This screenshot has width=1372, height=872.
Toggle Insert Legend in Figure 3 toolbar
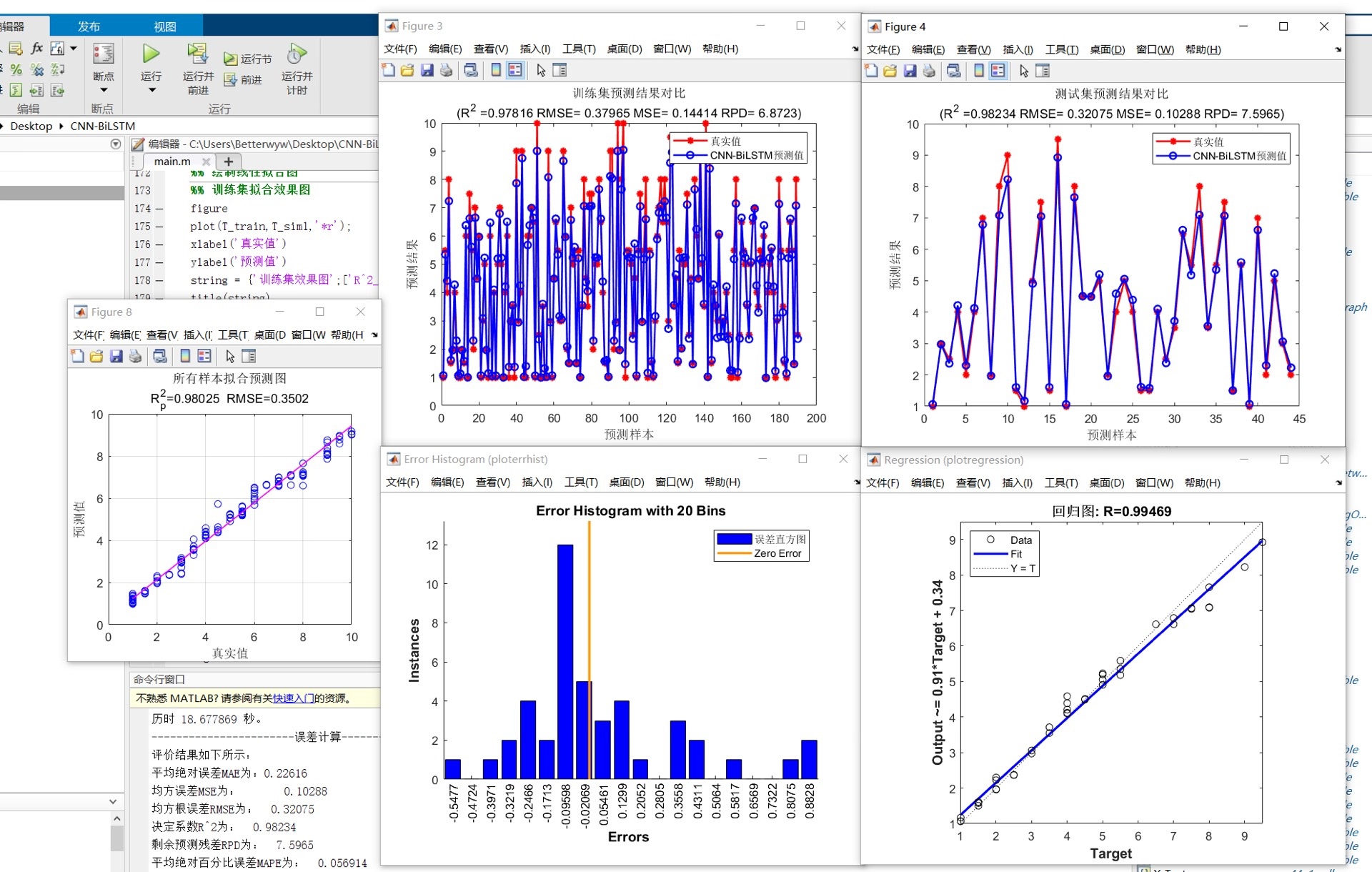pos(515,70)
